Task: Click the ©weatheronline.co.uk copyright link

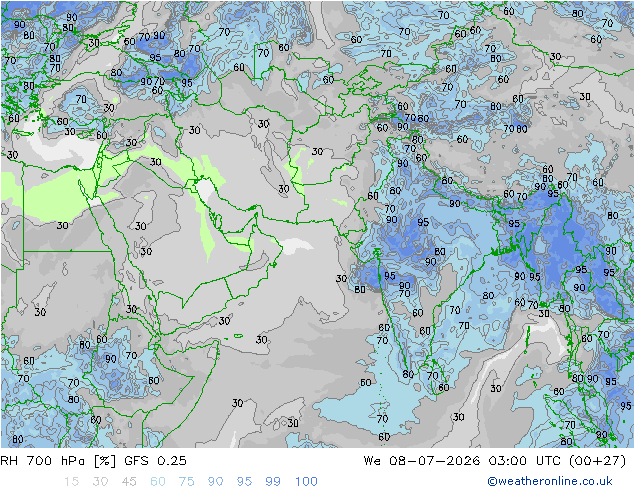Action: [550, 481]
